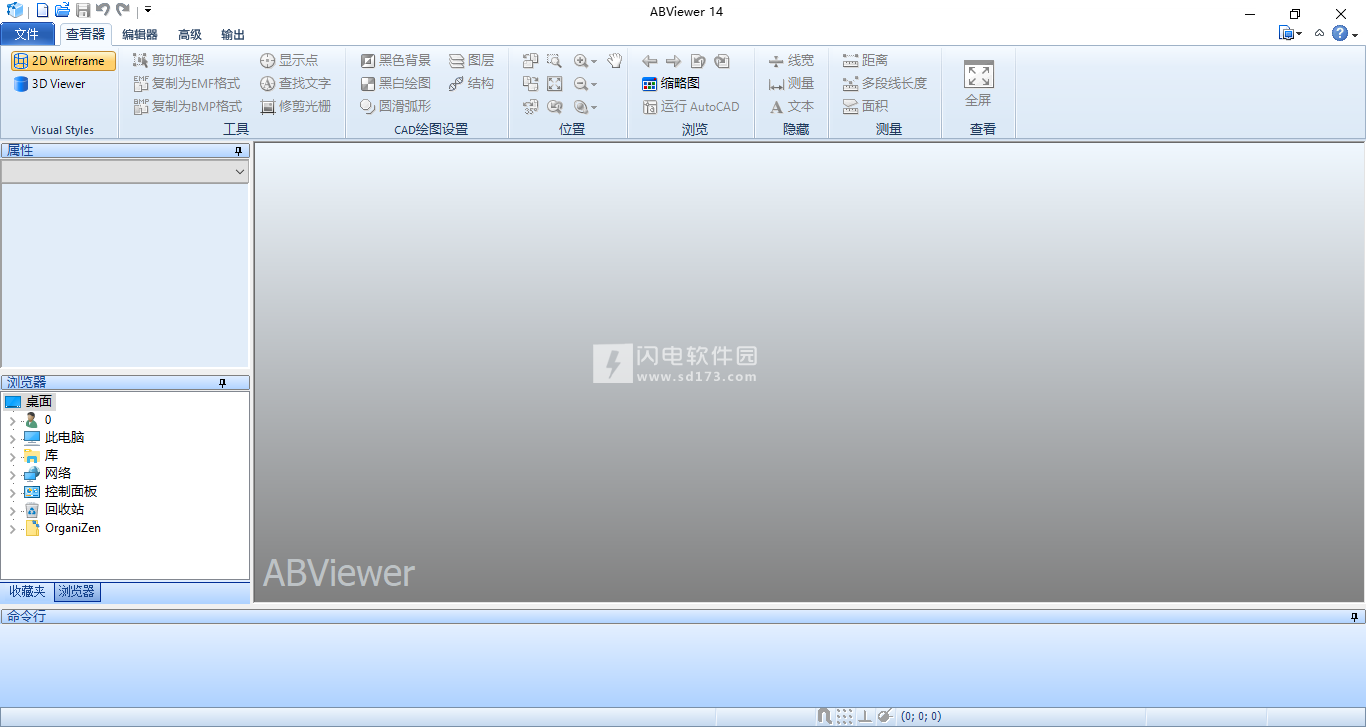Choose 复制为EMF格式 copy tool

click(187, 83)
